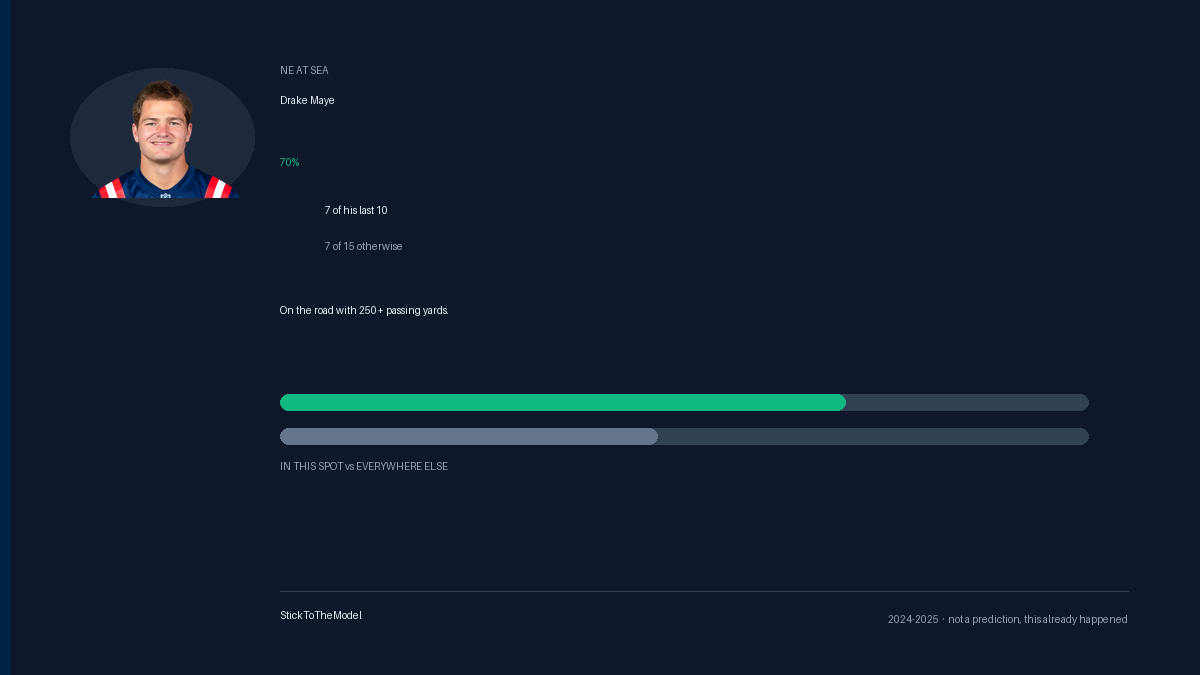Click the green 70% hit rate figure
The width and height of the screenshot is (1200, 675).
tap(289, 162)
